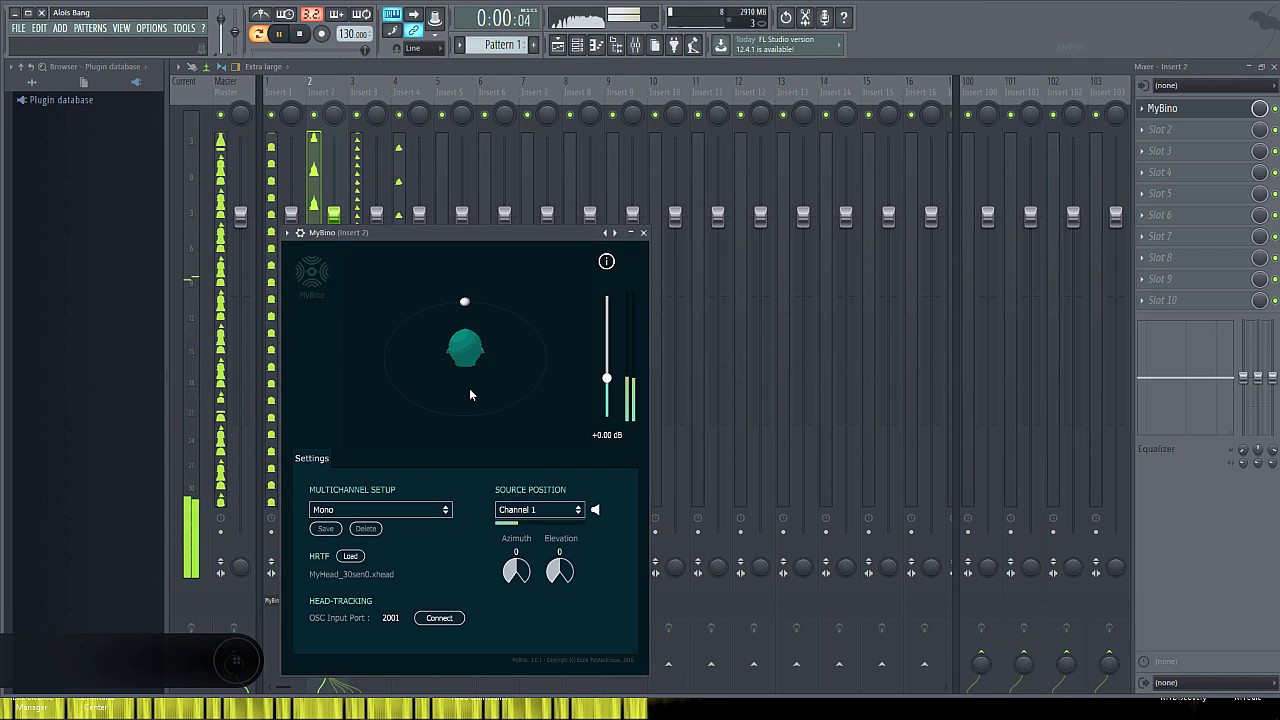Click the download update icon
1280x720 pixels.
point(720,45)
